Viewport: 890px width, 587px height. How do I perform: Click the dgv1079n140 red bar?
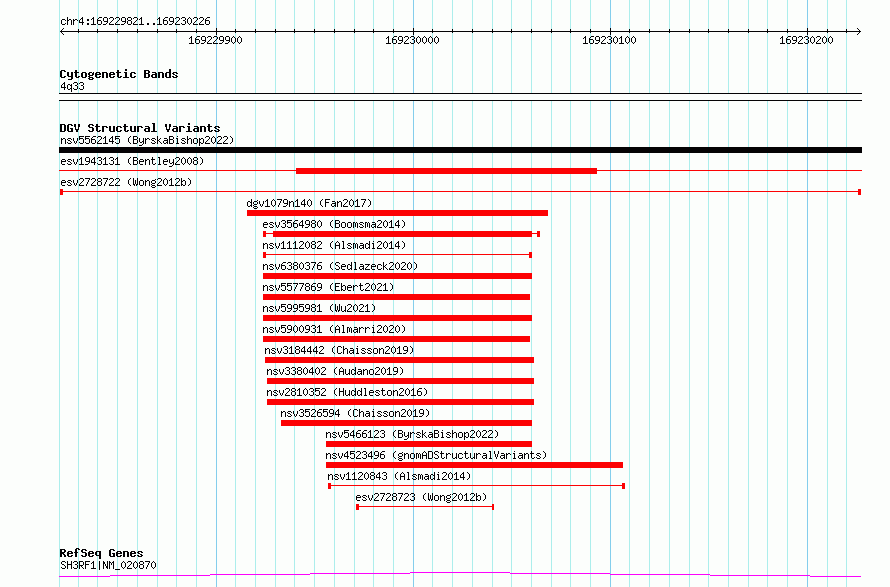pyautogui.click(x=397, y=213)
